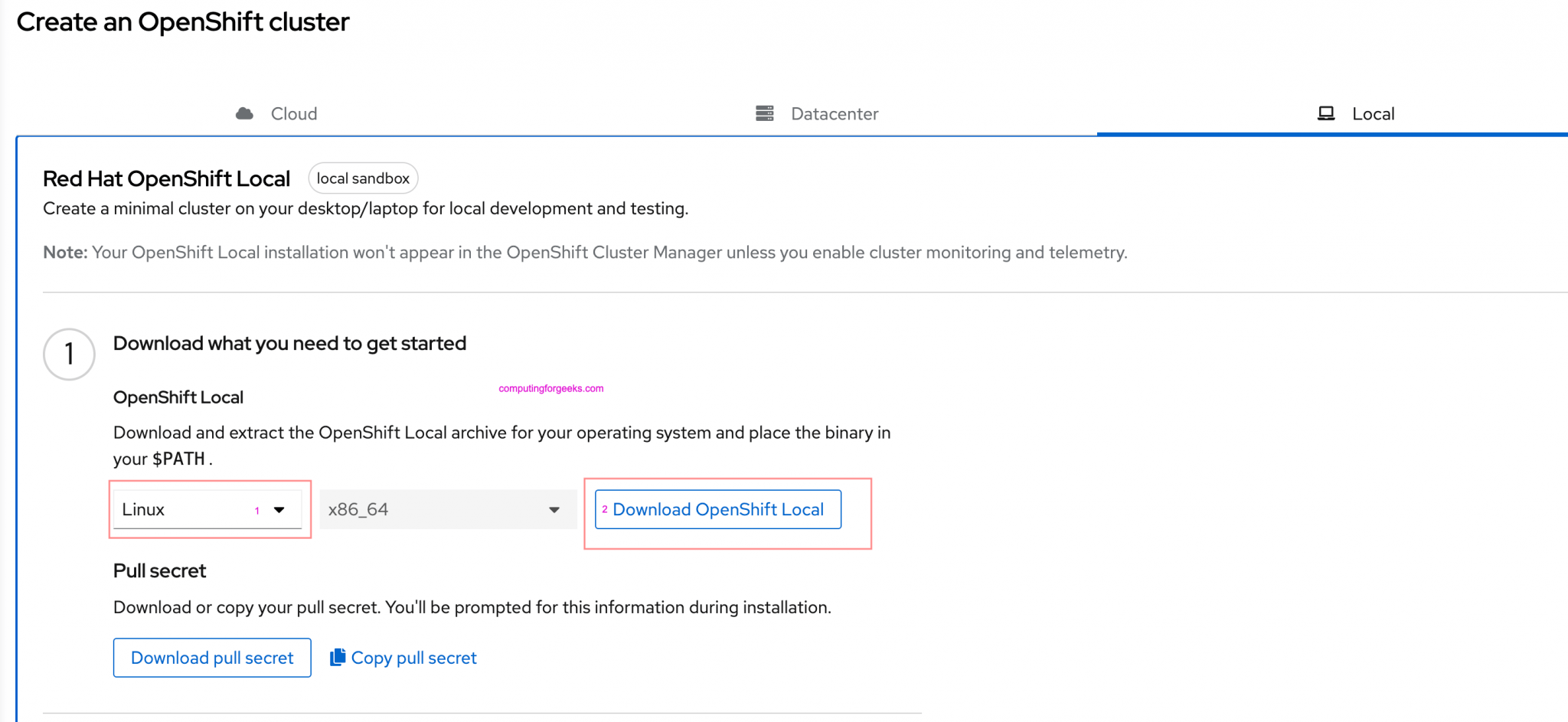Open the Datacenter tab
The height and width of the screenshot is (722, 1568).
coord(834,114)
